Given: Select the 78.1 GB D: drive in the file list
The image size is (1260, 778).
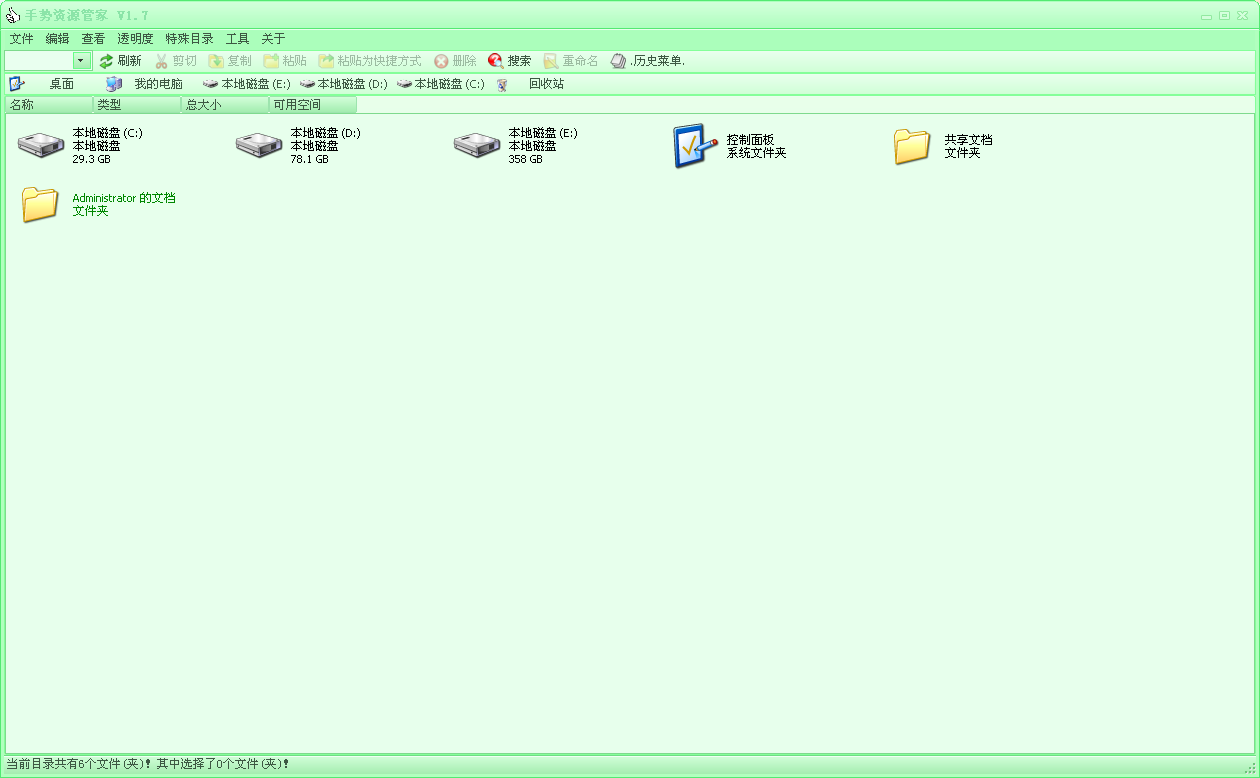Looking at the screenshot, I should click(298, 146).
